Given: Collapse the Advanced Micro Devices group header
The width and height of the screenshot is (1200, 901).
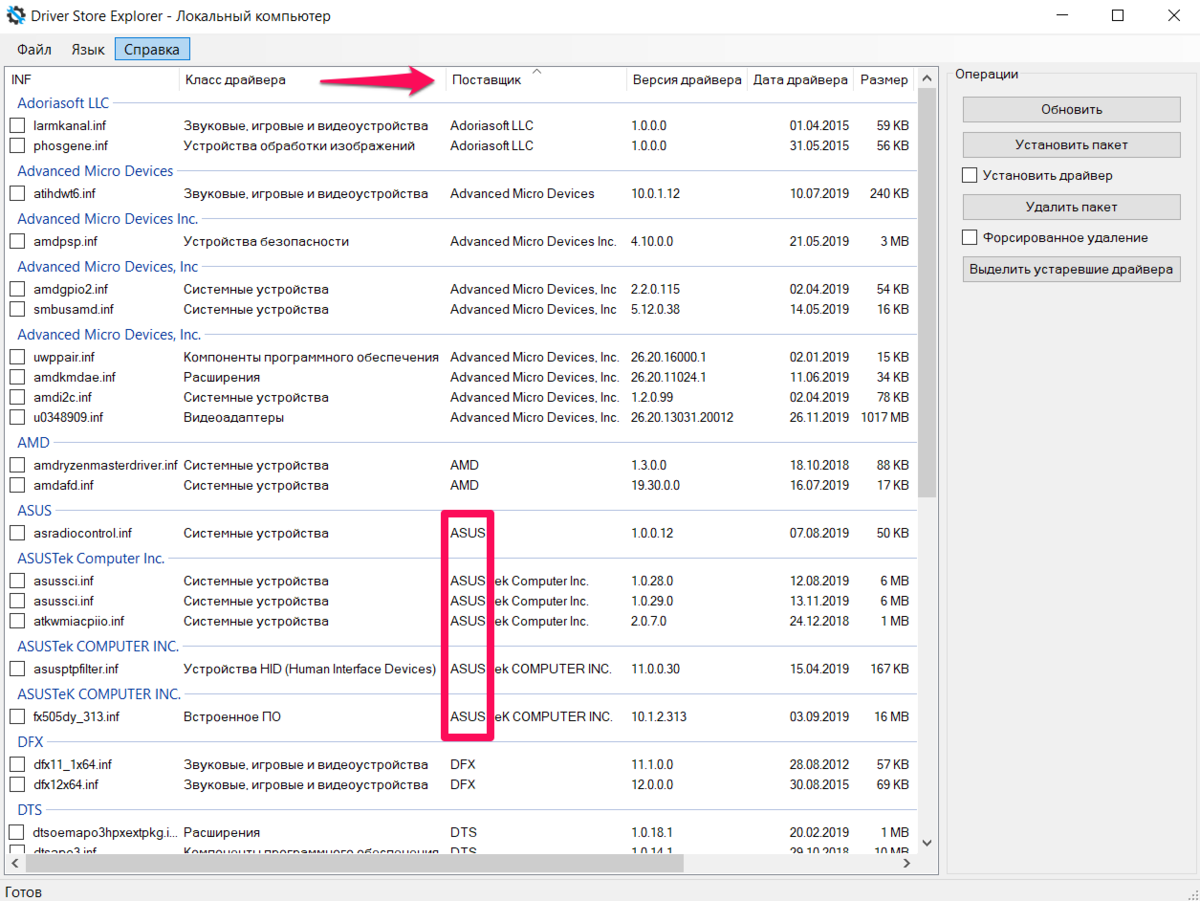Looking at the screenshot, I should click(95, 171).
